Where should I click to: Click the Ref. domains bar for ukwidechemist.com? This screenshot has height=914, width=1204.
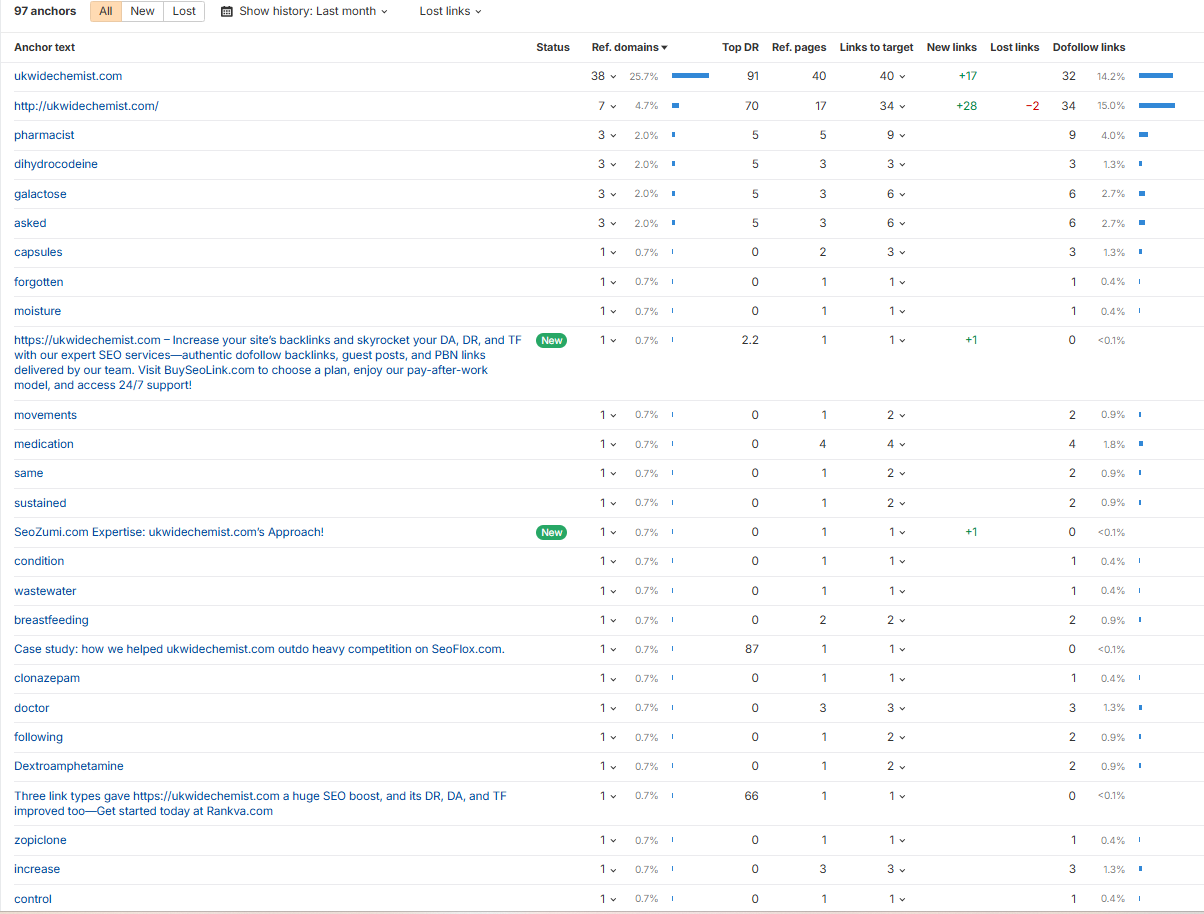[690, 76]
